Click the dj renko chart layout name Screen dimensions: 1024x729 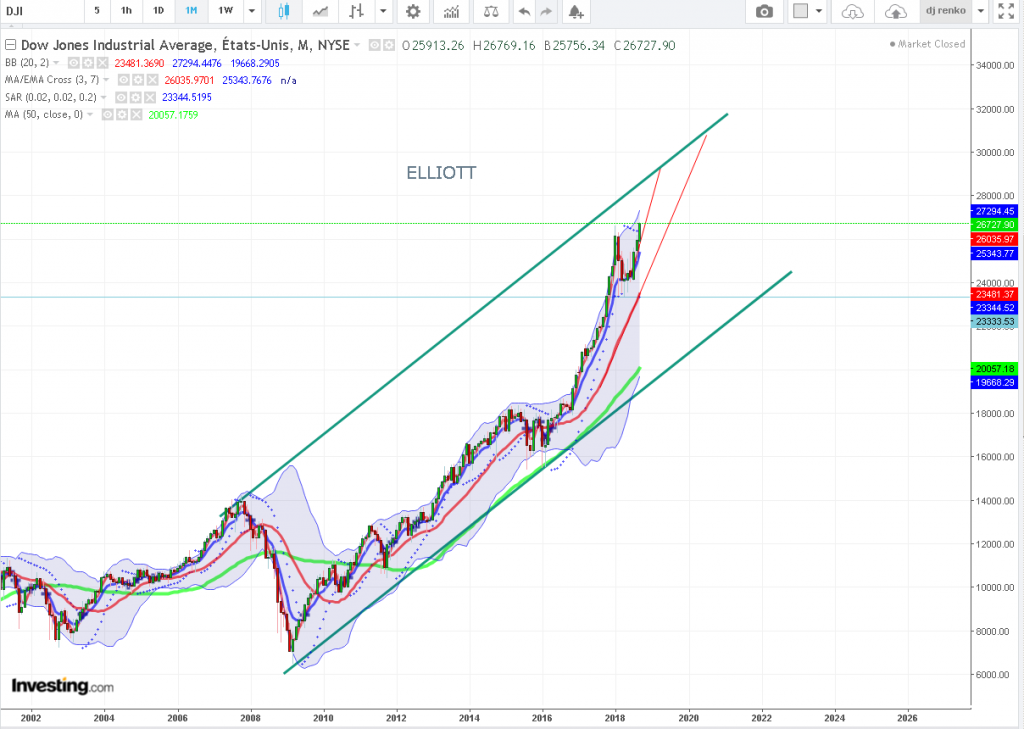[x=946, y=10]
